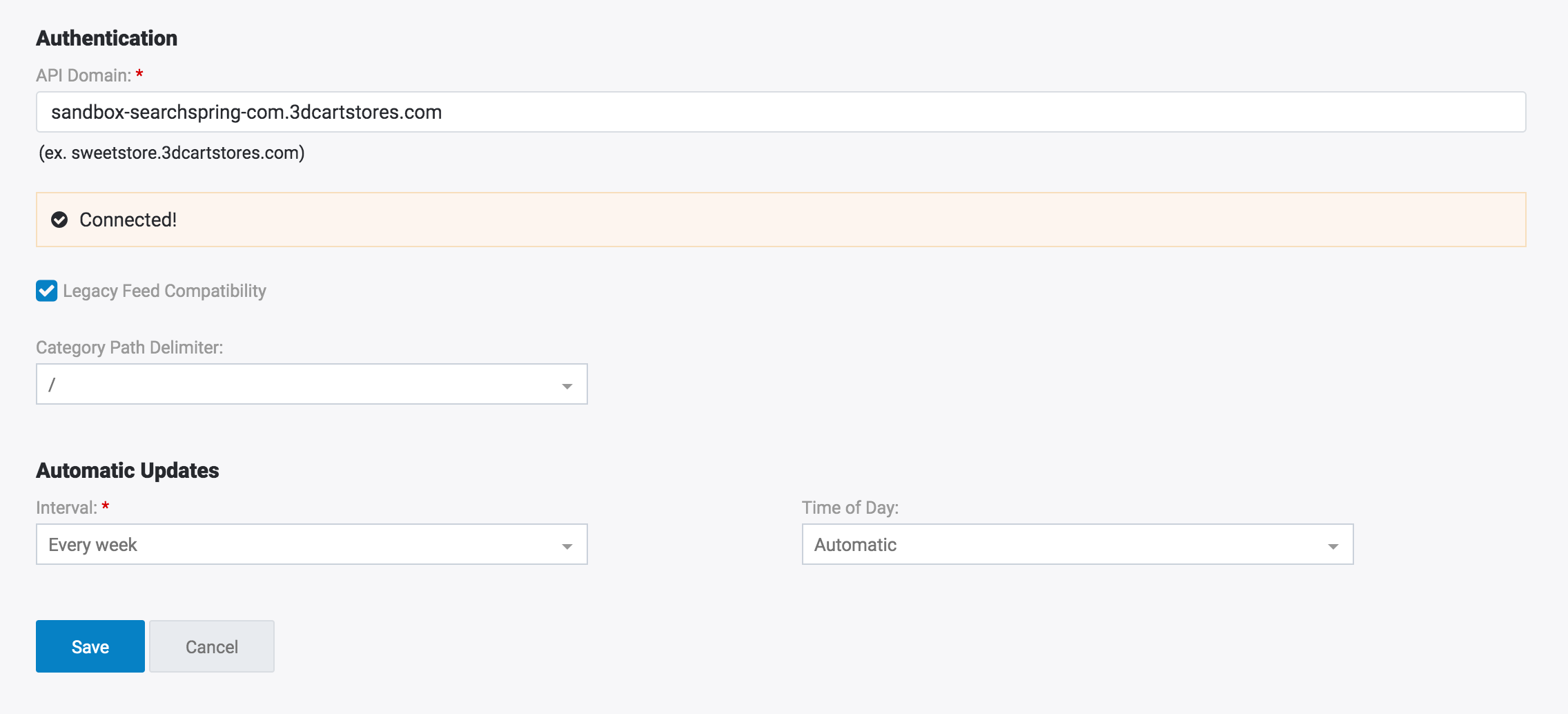Click the Category Path Delimiter label
Screen dimensions: 1568x714
[130, 347]
